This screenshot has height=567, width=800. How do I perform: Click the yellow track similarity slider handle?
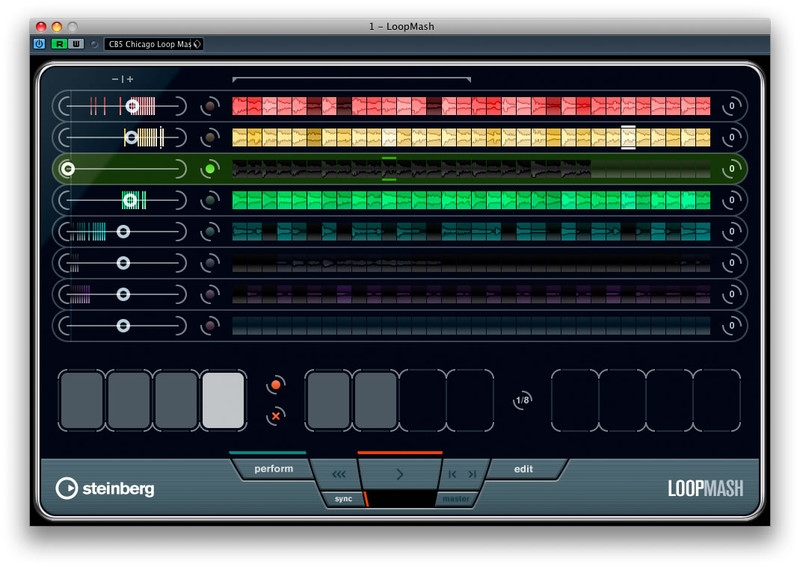[131, 137]
